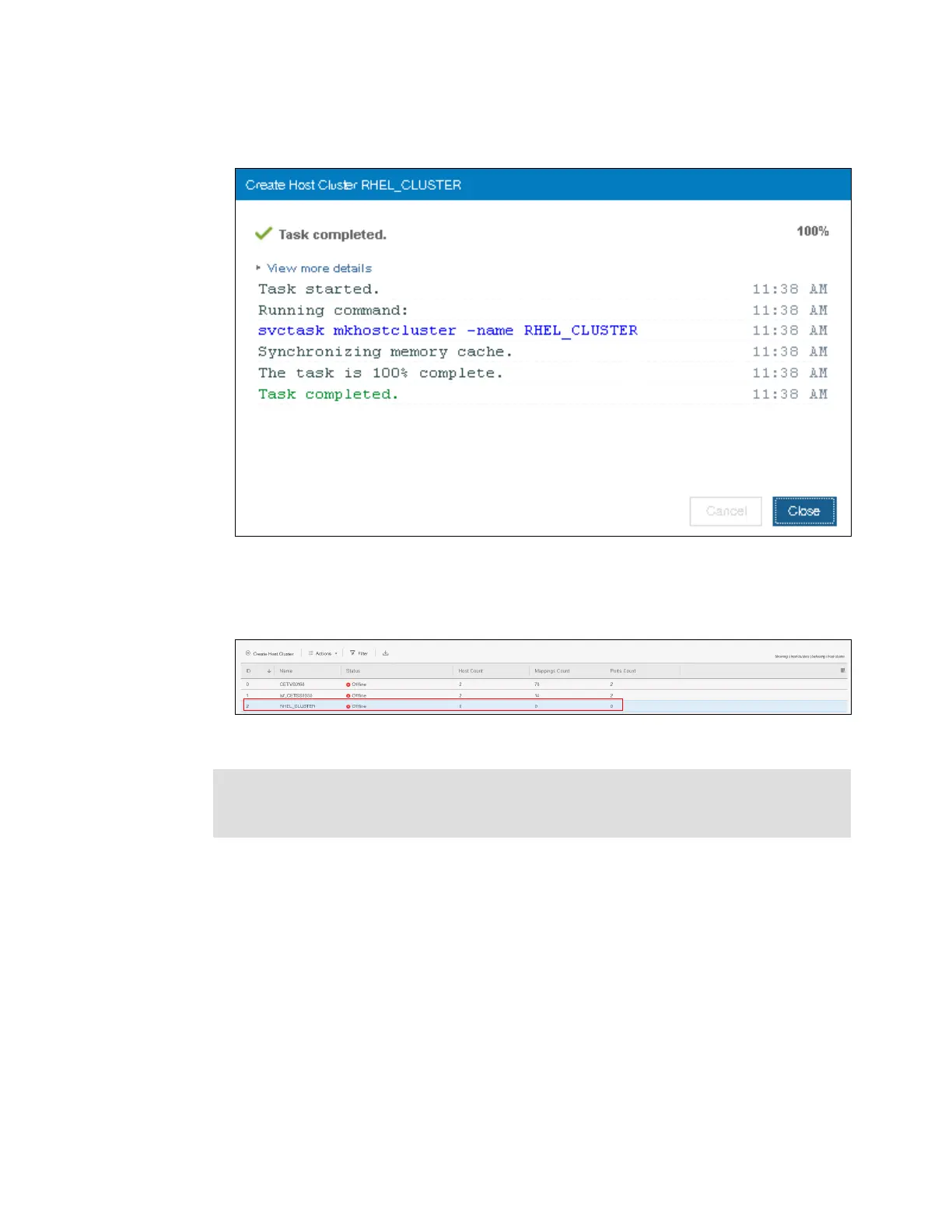
Task: Select the RHEL_CLUSTER row name
Action: tap(297, 706)
